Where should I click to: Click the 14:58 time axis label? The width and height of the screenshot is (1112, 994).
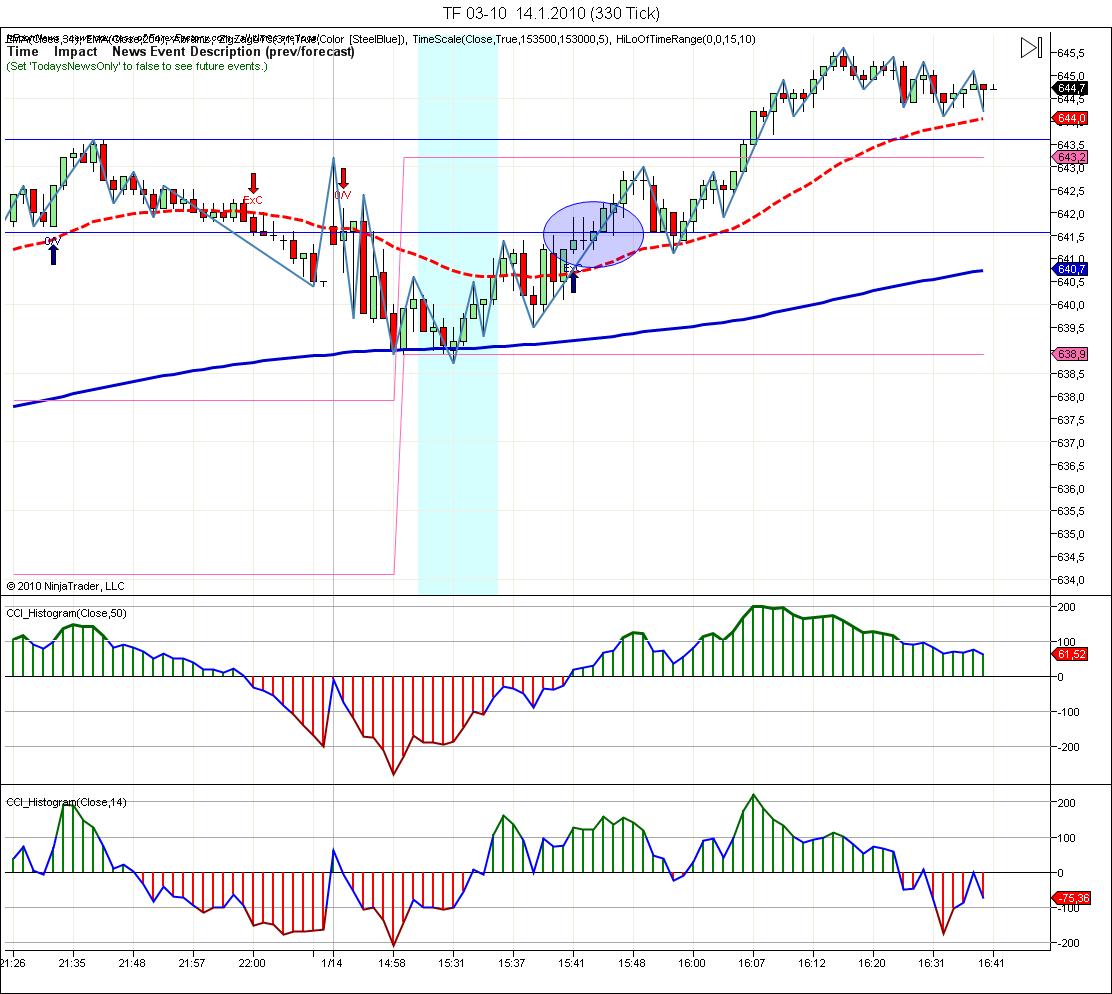pos(391,963)
